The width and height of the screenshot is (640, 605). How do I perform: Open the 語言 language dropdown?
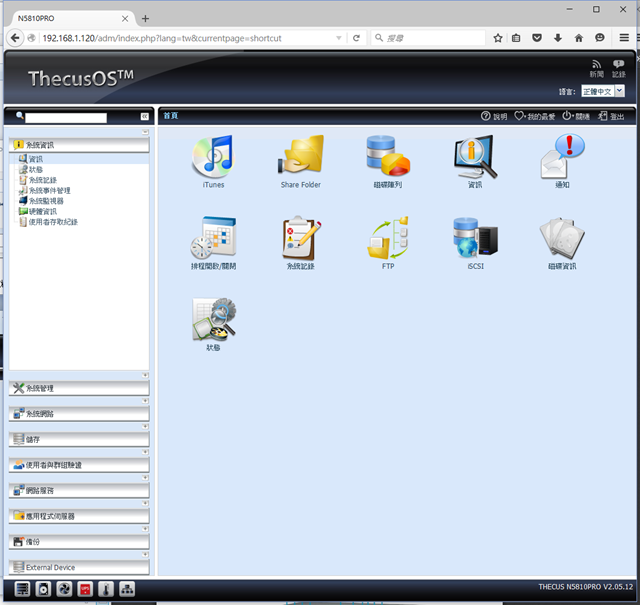(603, 91)
